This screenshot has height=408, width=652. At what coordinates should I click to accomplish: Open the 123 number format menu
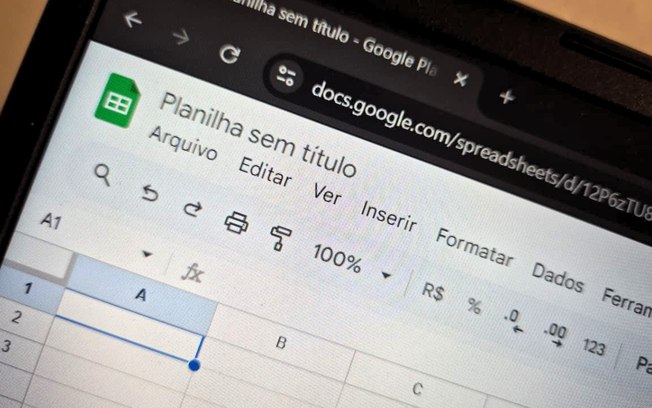(x=593, y=346)
